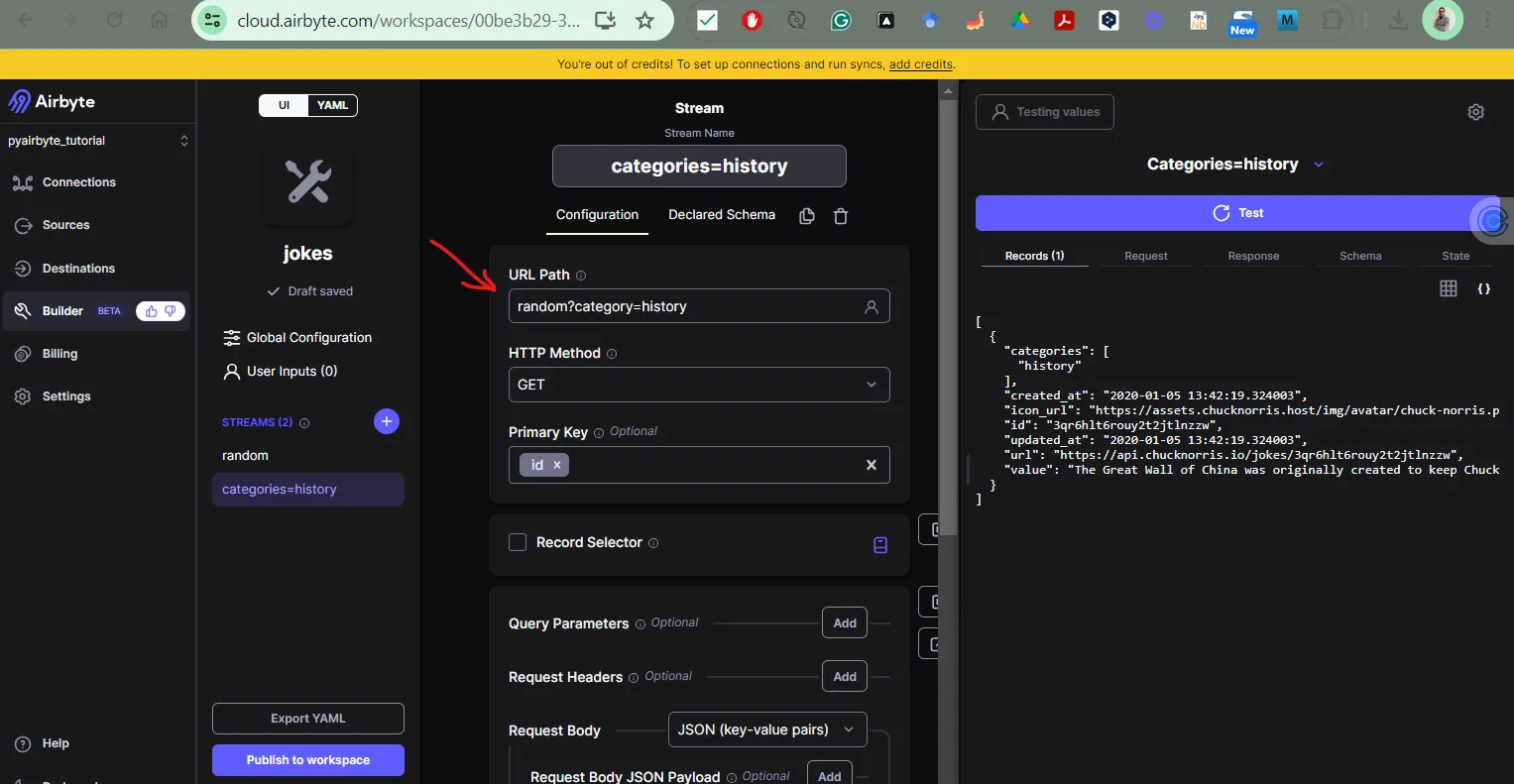Viewport: 1514px width, 784px height.
Task: Click the delete stream trash icon
Action: (x=841, y=216)
